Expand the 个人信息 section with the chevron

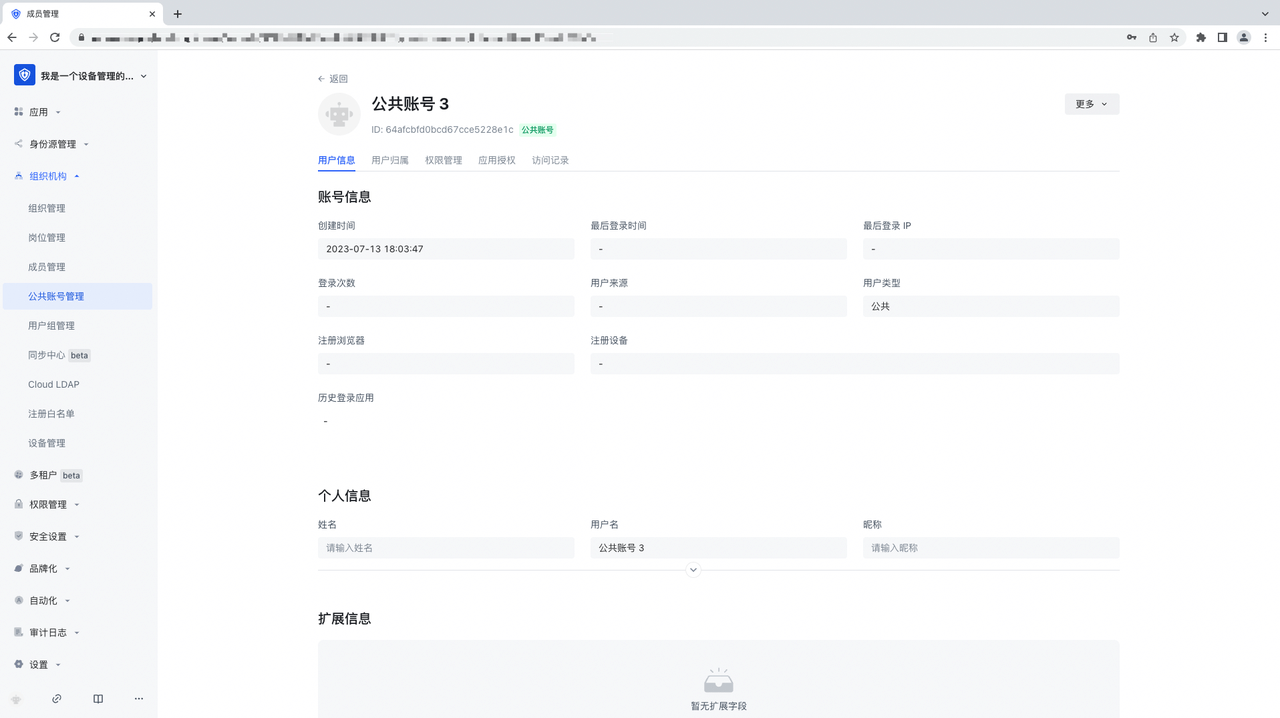pyautogui.click(x=693, y=570)
